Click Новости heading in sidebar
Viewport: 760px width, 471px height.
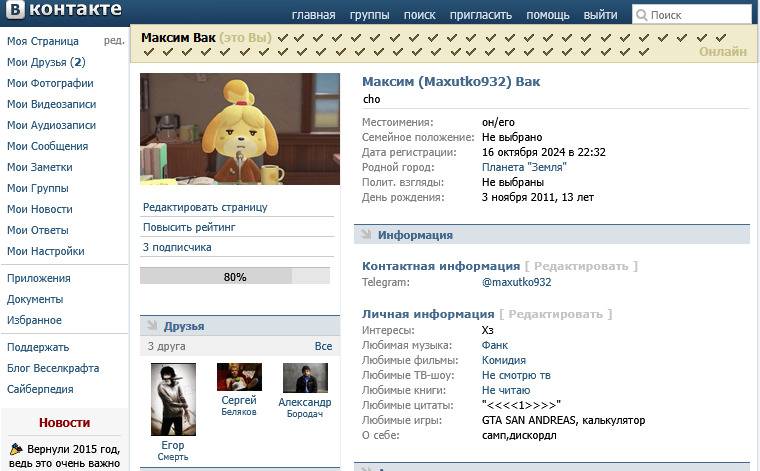coord(64,423)
